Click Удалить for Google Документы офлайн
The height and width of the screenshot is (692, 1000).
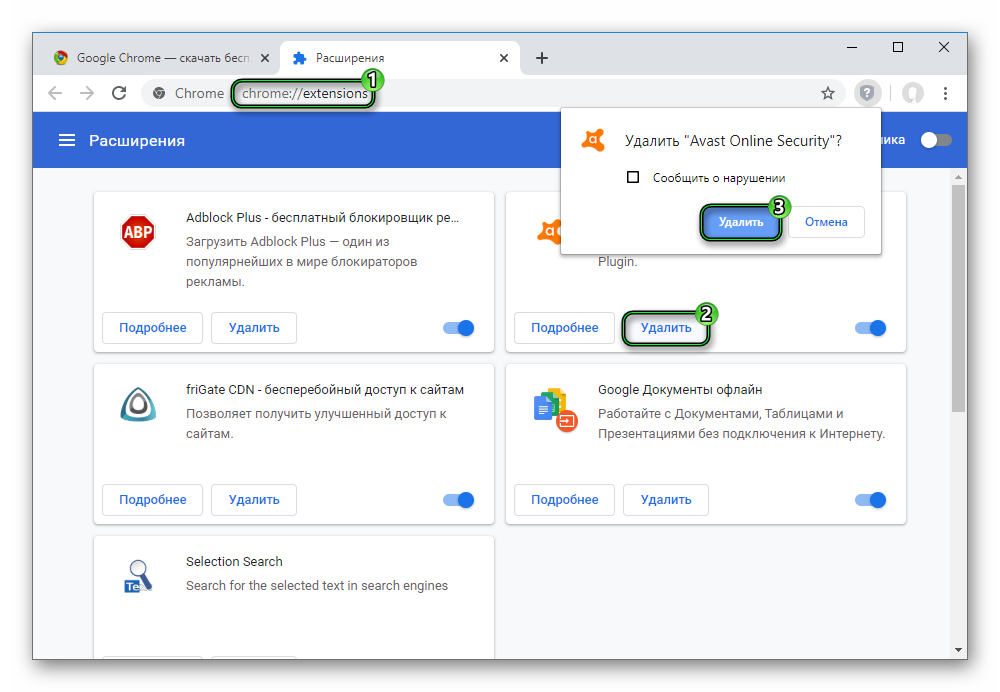[x=666, y=500]
